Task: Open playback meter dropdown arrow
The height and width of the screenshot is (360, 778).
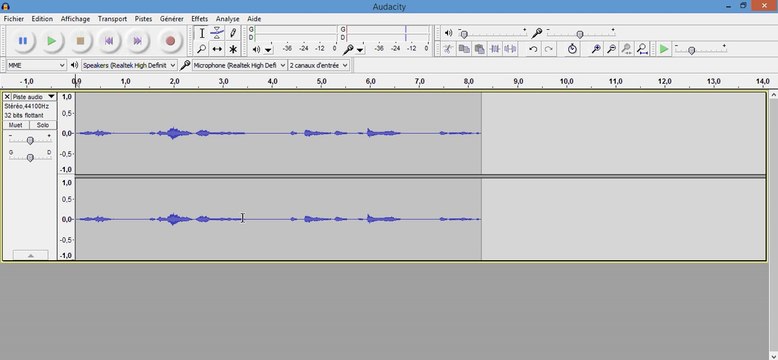Action: (268, 50)
